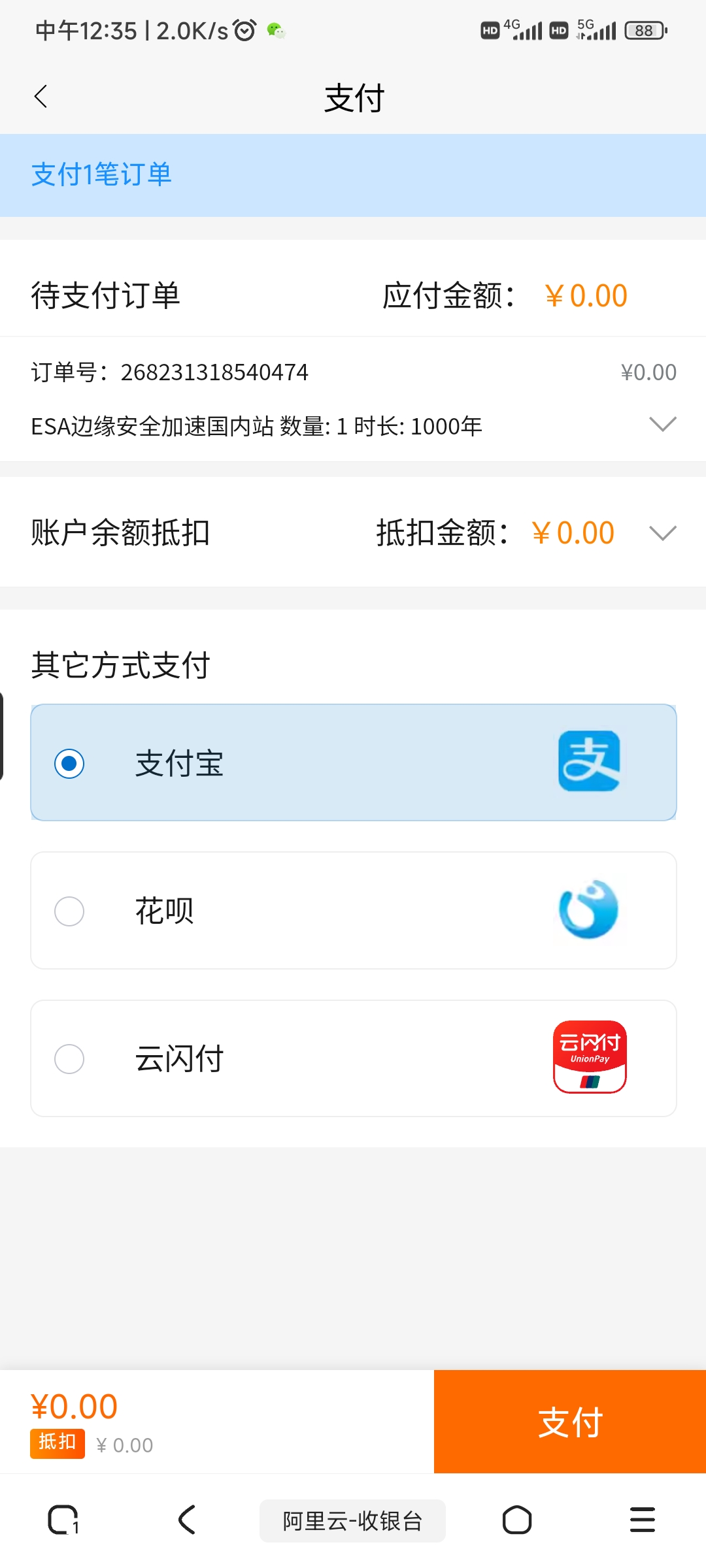Expand the 账户余额抵扣 deduction chevron
The height and width of the screenshot is (1568, 706).
click(662, 533)
